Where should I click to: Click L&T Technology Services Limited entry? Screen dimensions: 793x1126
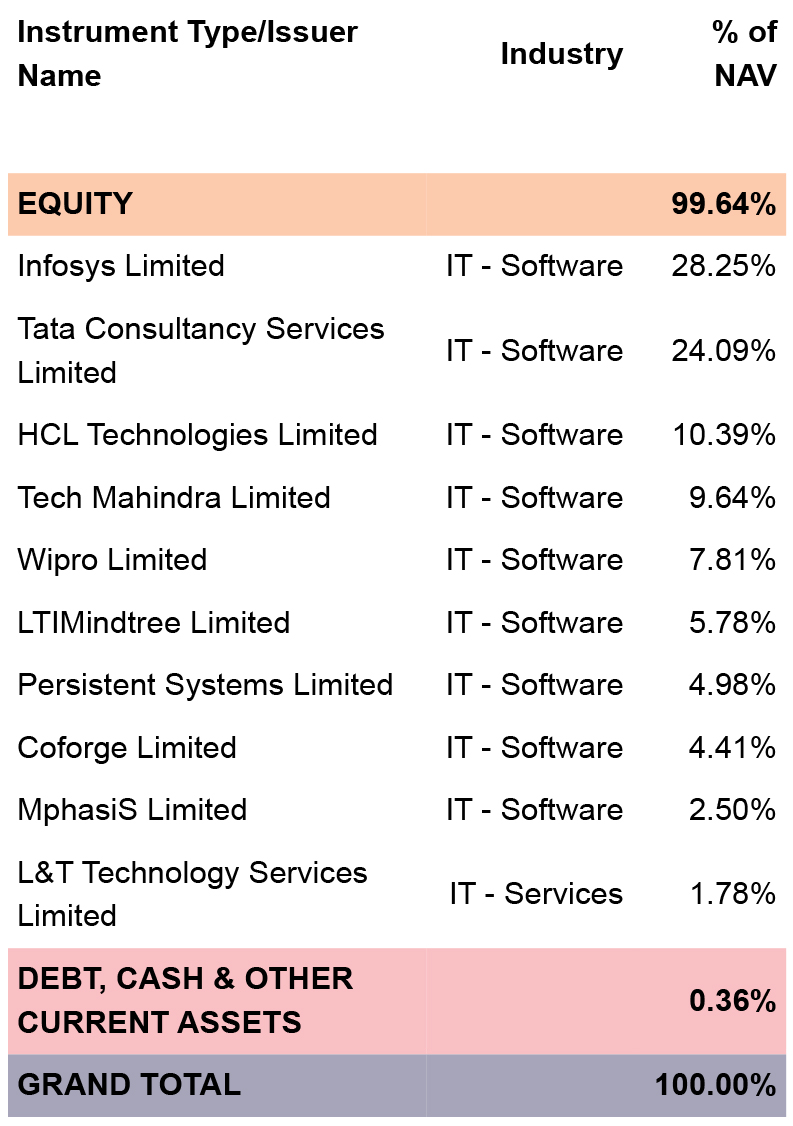193,894
